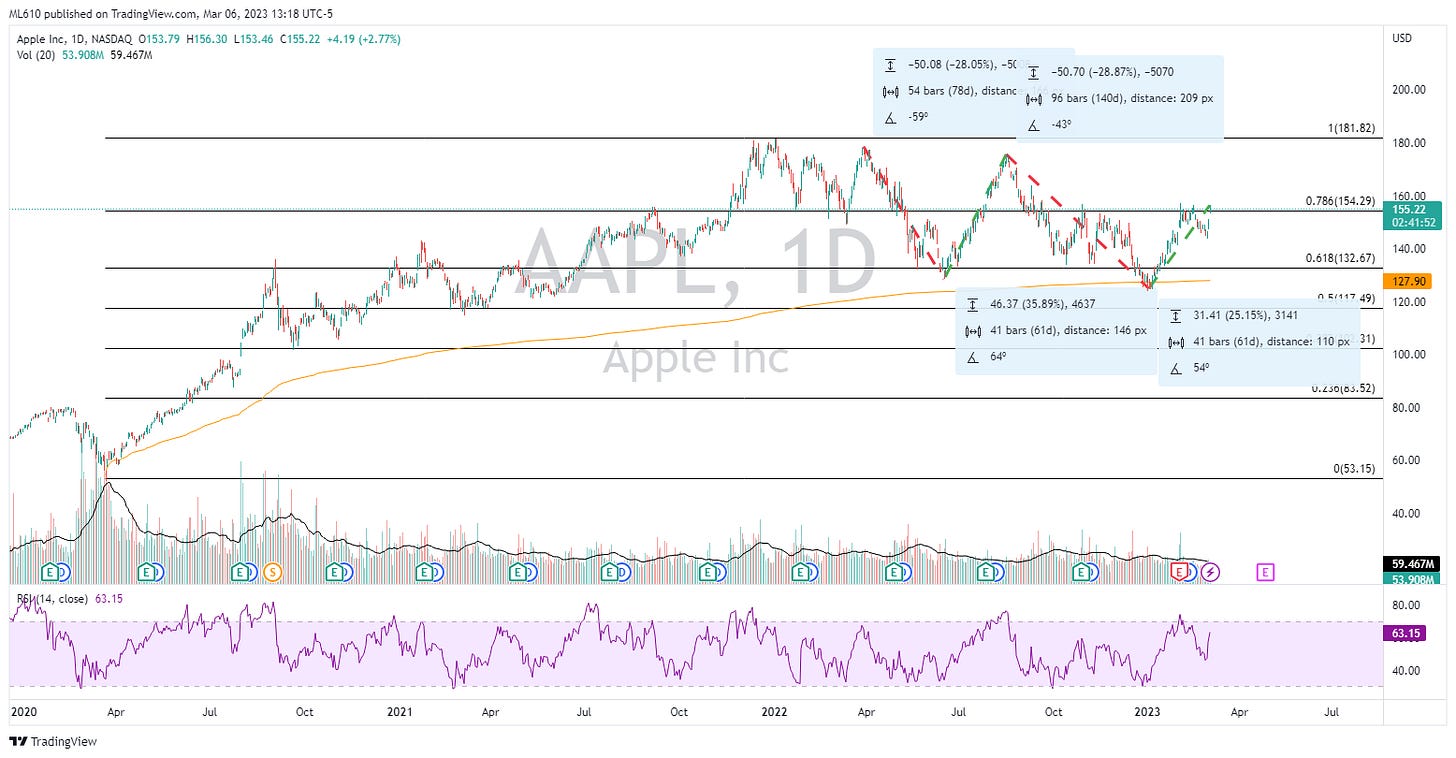Viewport: 1456px width, 758px height.
Task: Select the Fibonacci level 0.236(83.52) label
Action: tap(1345, 388)
